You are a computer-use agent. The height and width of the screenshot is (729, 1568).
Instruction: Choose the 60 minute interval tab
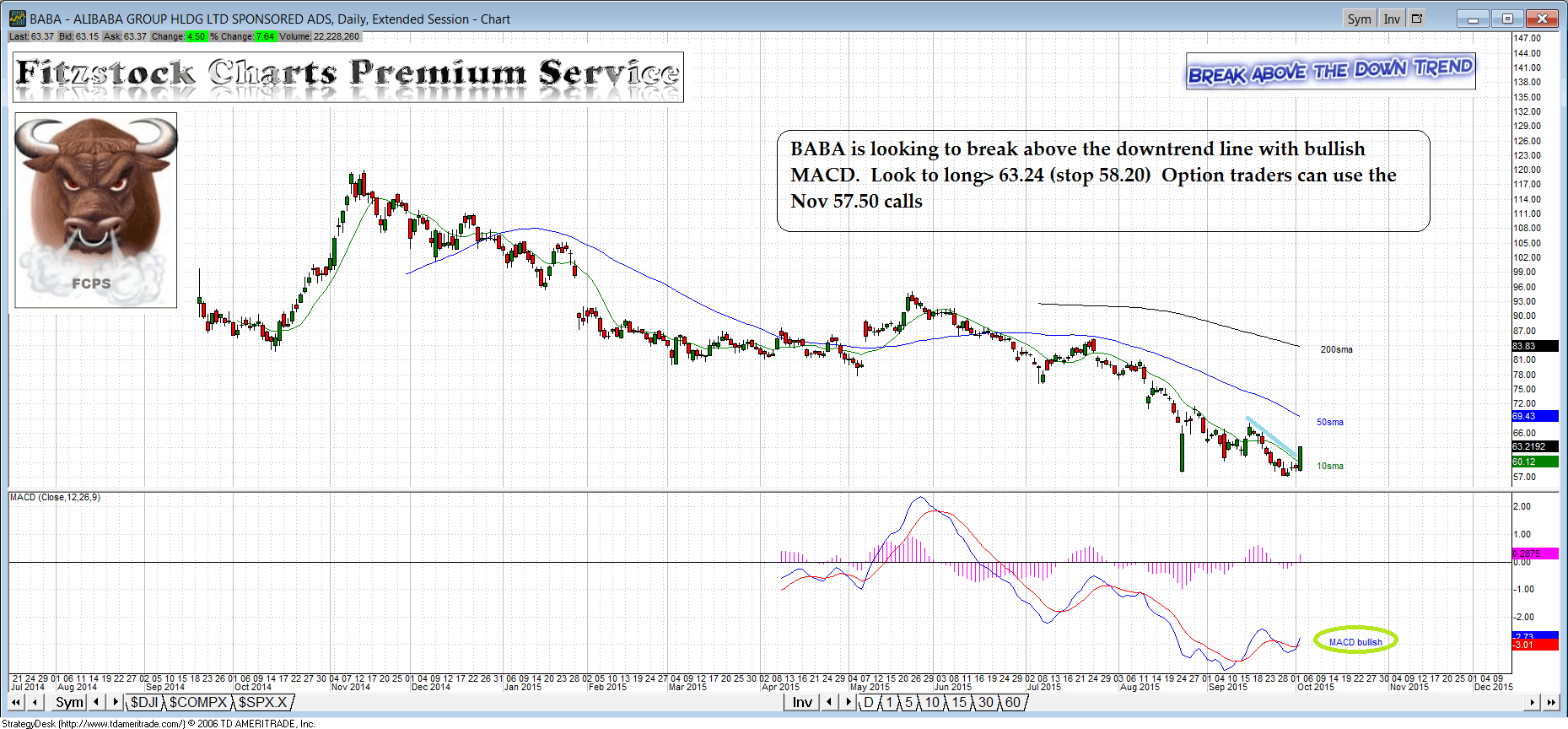[1012, 702]
